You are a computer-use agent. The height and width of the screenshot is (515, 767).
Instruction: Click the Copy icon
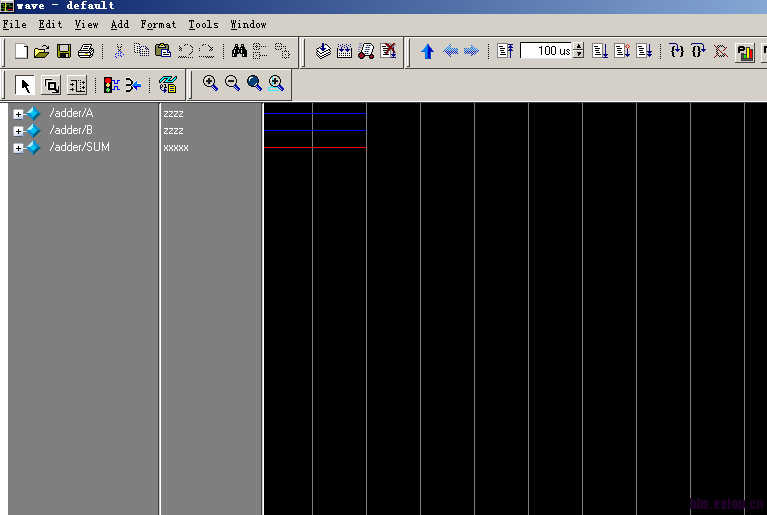coord(141,50)
